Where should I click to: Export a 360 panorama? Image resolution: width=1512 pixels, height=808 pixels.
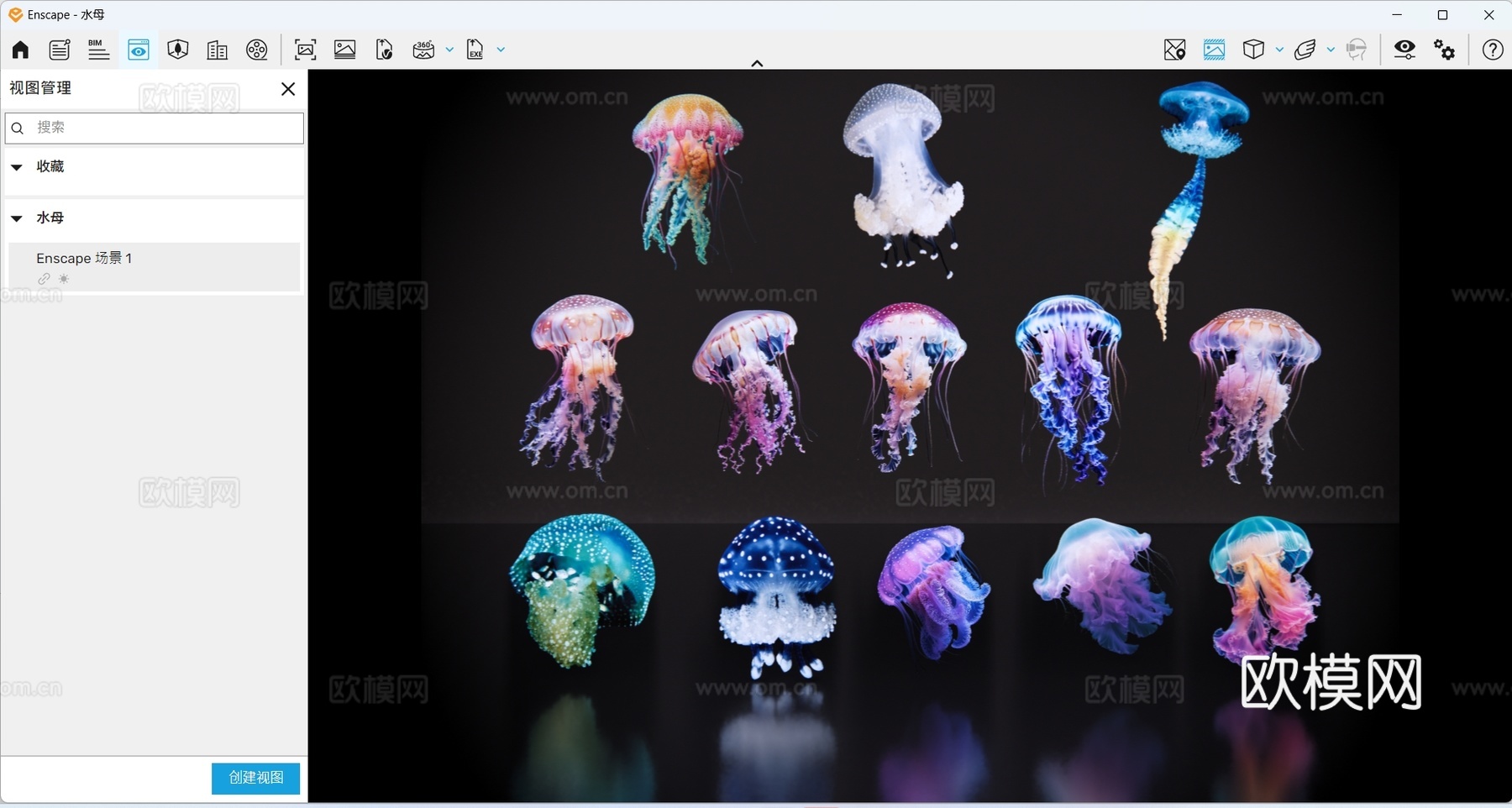[423, 50]
